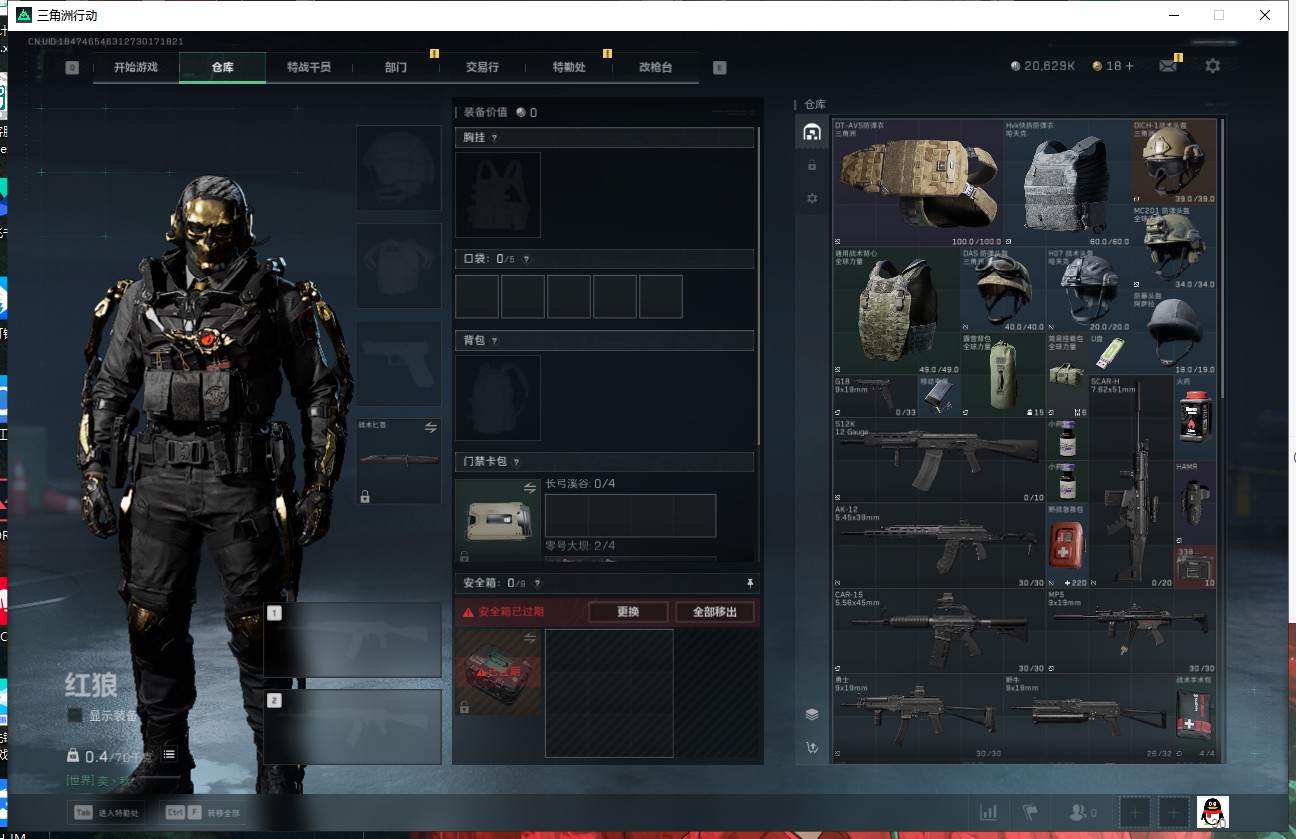This screenshot has width=1296, height=839.
Task: Open the mail envelope icon
Action: pos(1168,66)
